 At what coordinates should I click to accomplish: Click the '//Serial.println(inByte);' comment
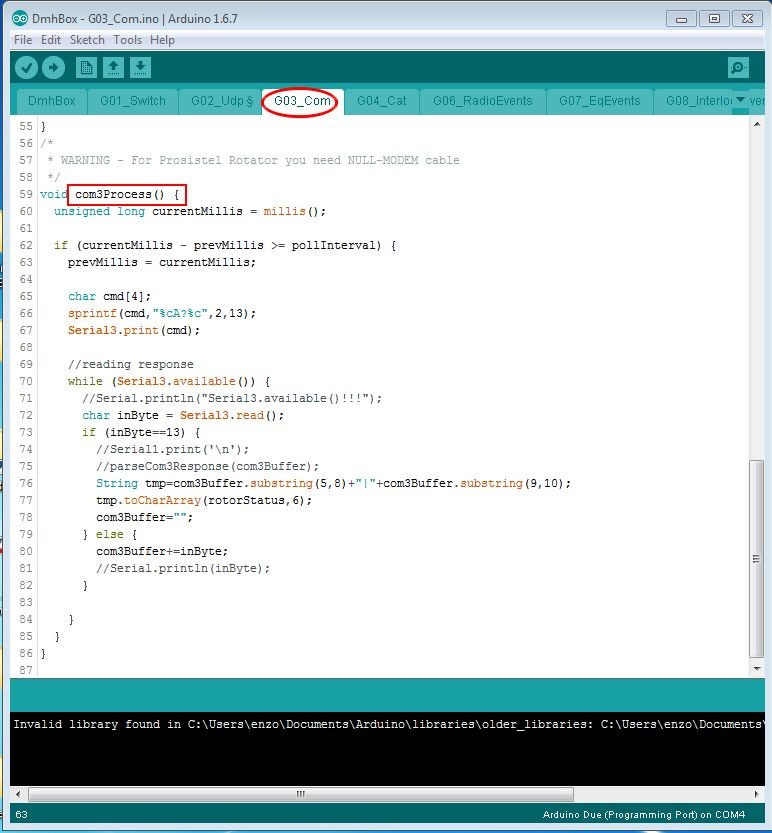point(183,568)
